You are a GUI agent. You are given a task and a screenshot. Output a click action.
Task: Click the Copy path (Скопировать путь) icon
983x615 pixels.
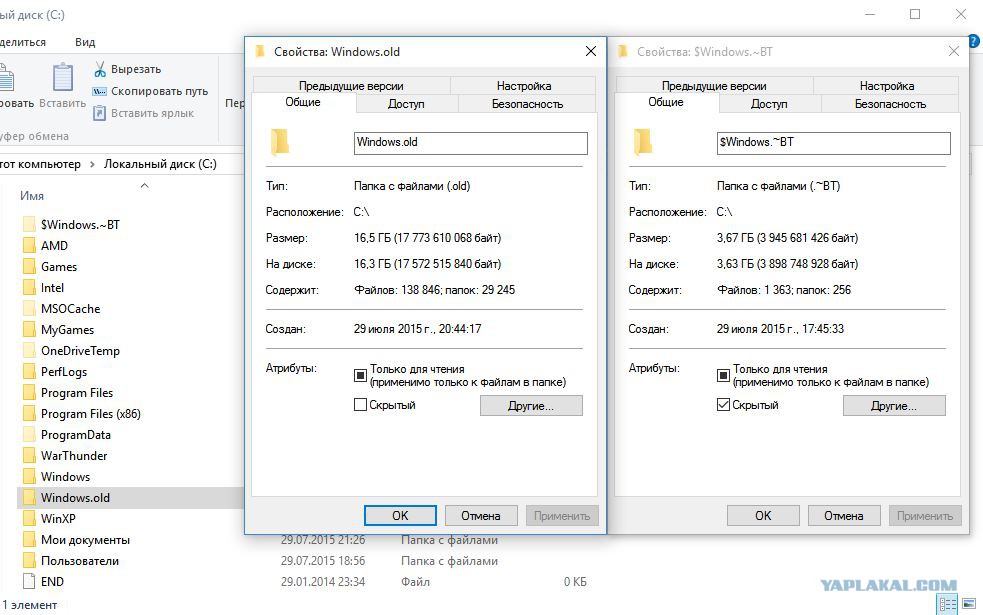tap(100, 91)
